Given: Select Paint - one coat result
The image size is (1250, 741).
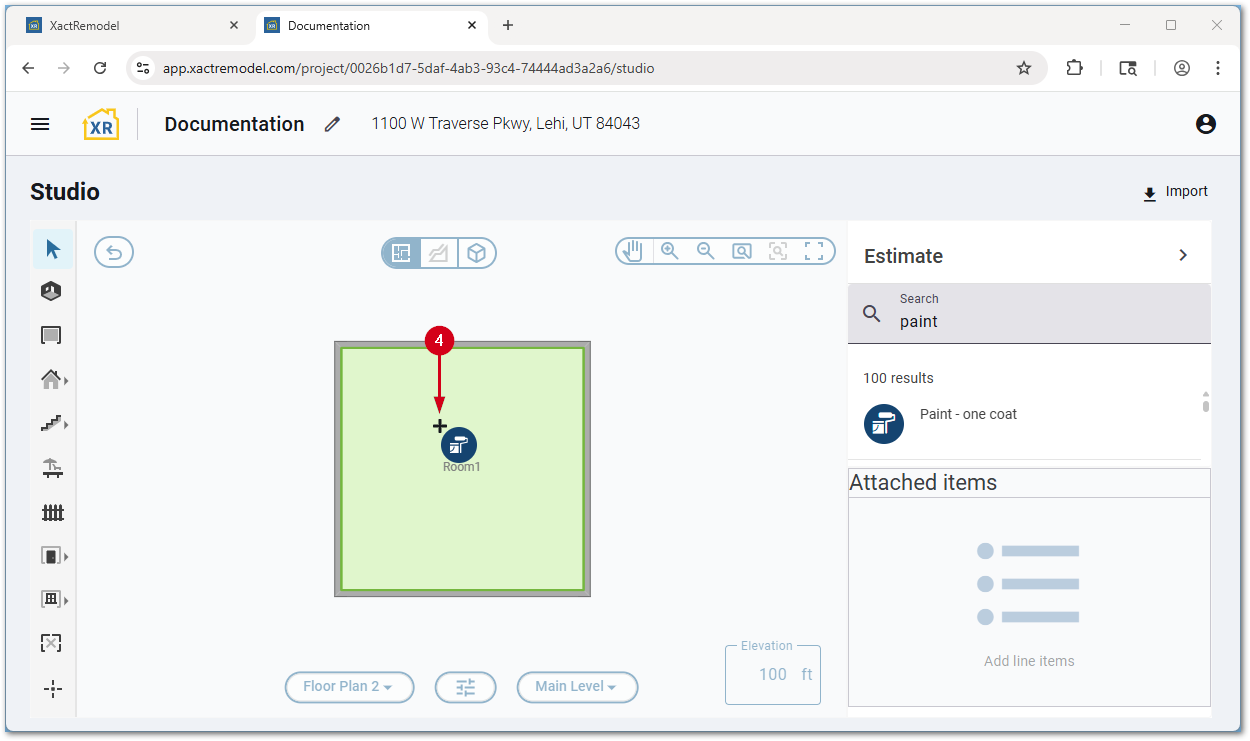Looking at the screenshot, I should point(967,415).
